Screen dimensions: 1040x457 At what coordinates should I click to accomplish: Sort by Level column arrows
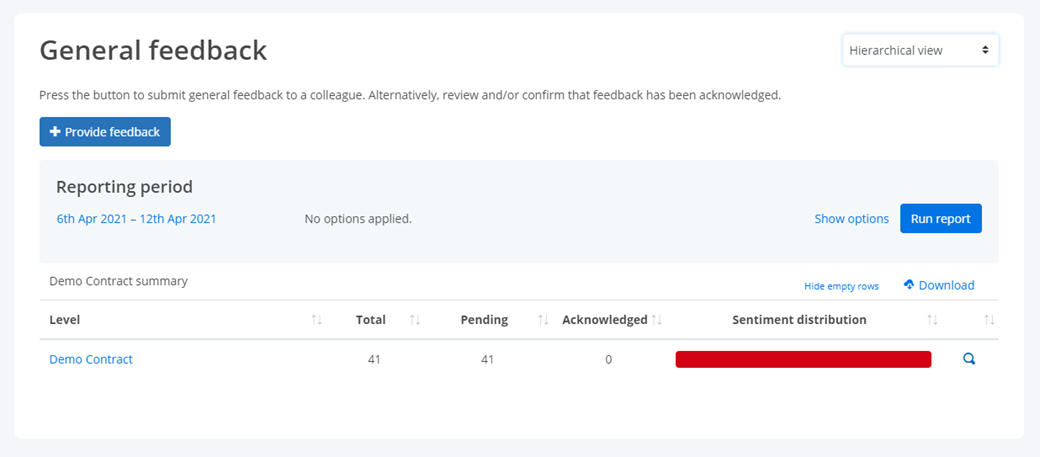[316, 320]
